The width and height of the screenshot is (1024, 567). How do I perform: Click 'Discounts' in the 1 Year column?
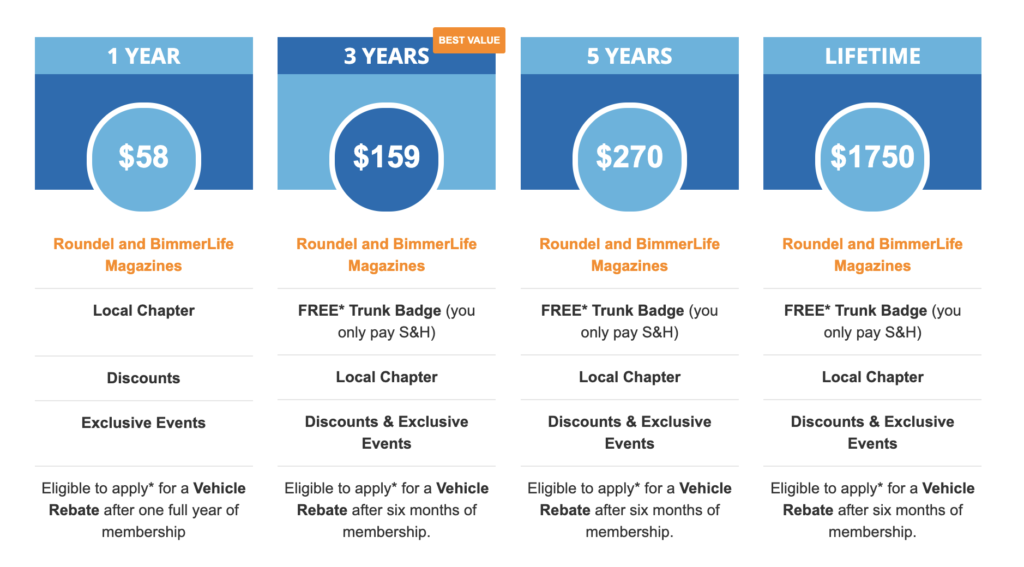[144, 378]
